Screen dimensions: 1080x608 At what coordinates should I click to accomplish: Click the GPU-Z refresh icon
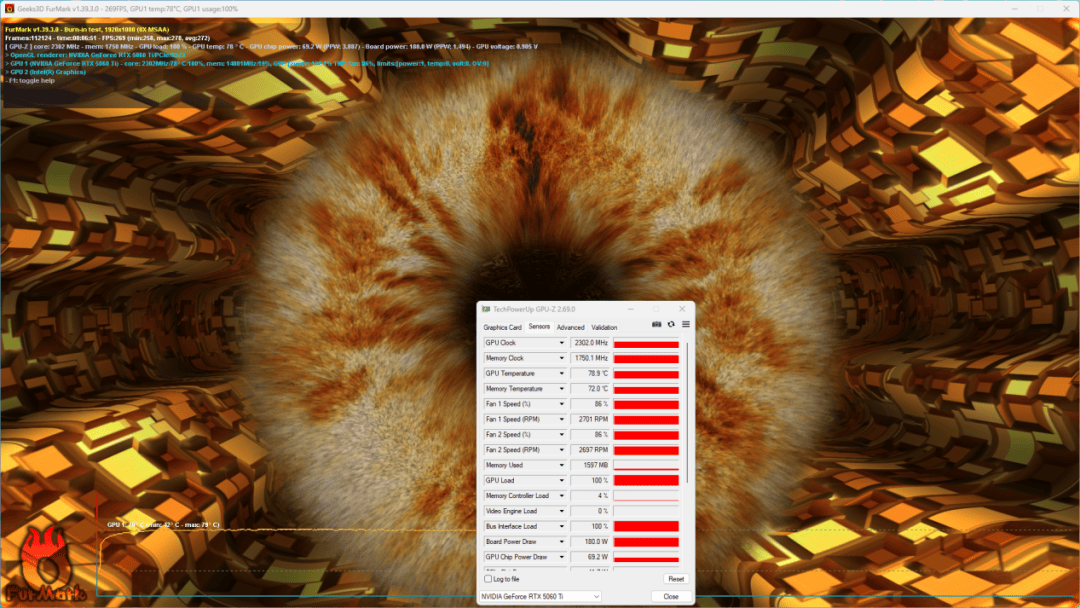click(x=671, y=324)
